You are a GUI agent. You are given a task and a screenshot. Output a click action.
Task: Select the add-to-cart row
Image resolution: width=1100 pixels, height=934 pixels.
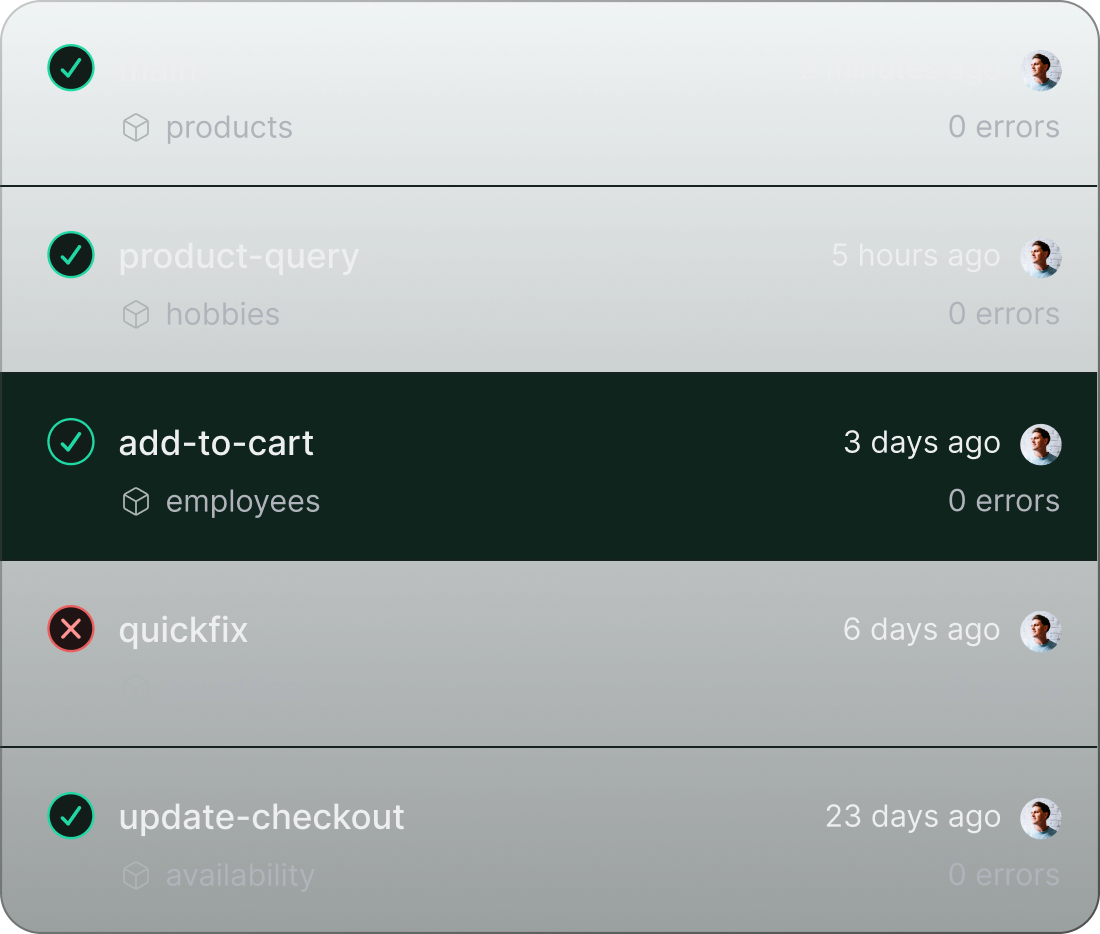(550, 466)
